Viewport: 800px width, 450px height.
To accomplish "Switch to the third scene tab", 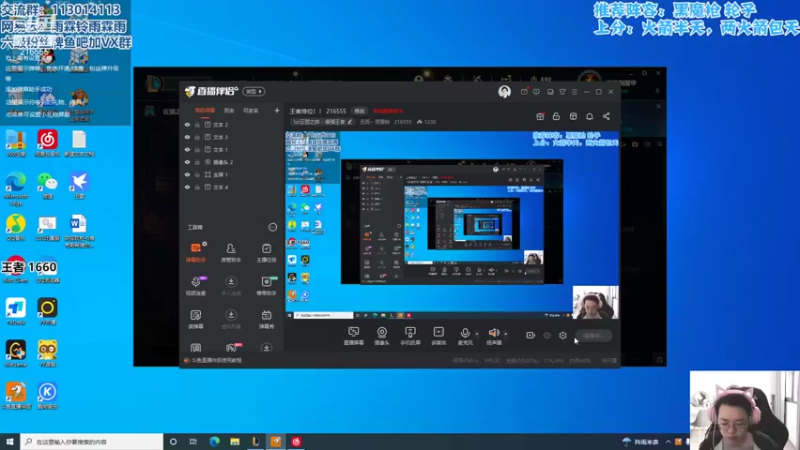I will (x=251, y=110).
